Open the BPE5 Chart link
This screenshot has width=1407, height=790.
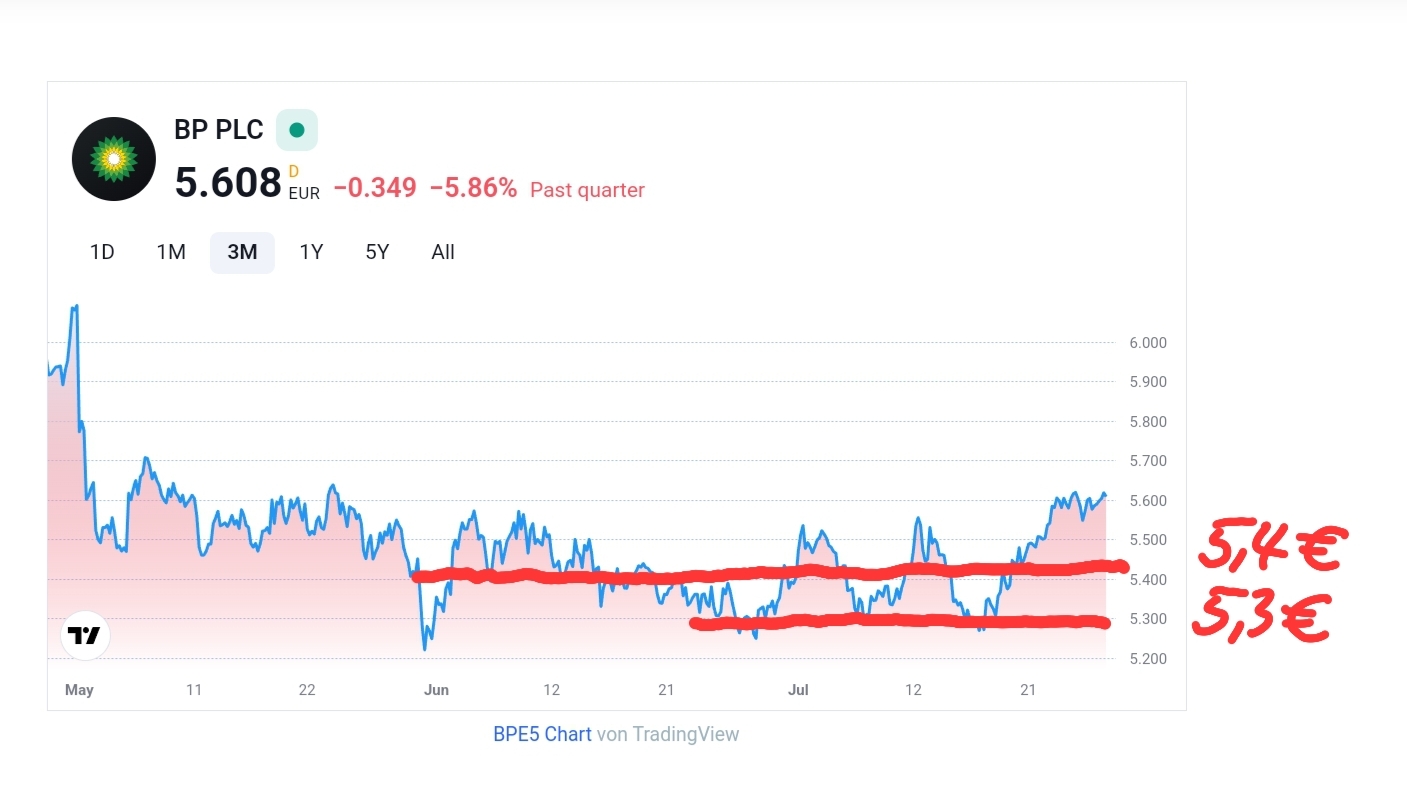point(542,734)
